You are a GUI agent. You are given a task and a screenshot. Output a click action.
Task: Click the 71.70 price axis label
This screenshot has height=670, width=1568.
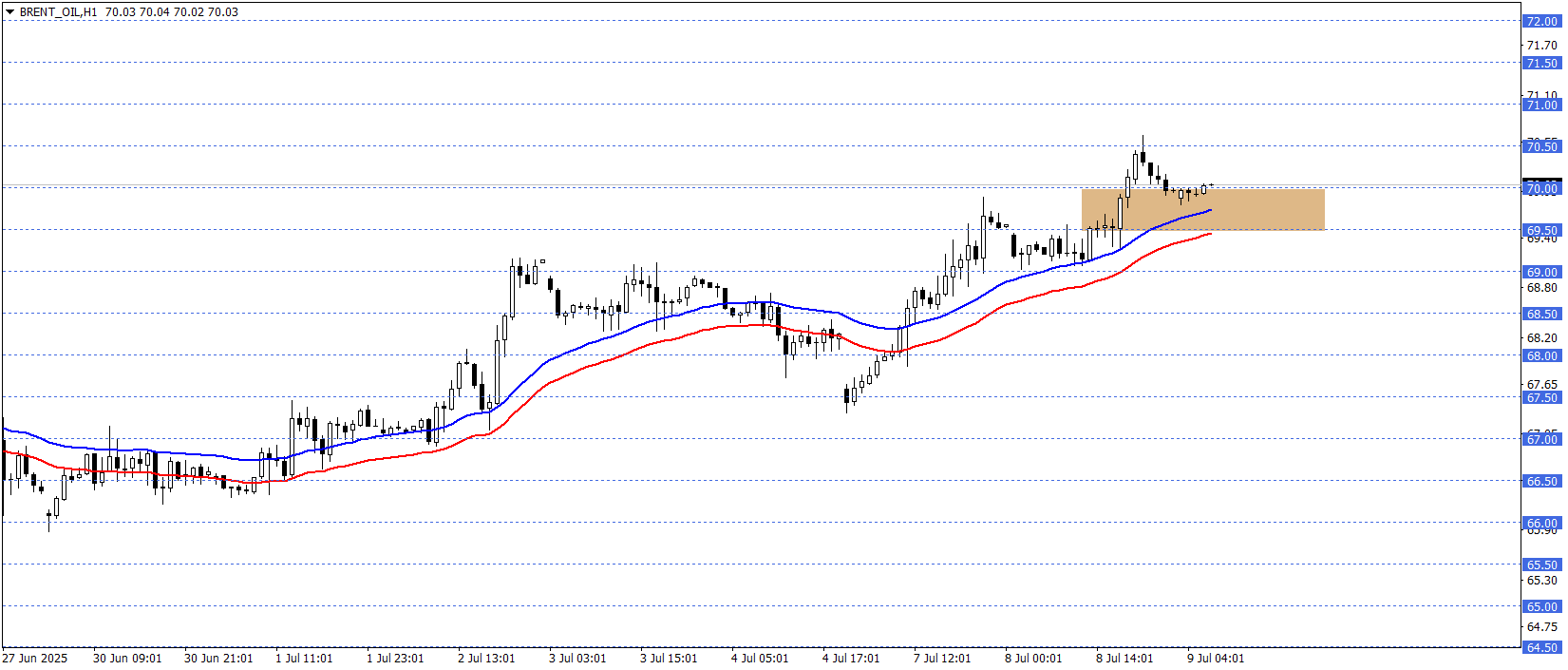(x=1542, y=45)
